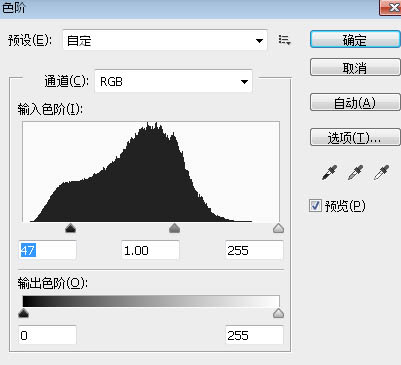Viewport: 401px width, 365px height.
Task: Click the 输出色阶(O): label
Action: click(x=53, y=283)
